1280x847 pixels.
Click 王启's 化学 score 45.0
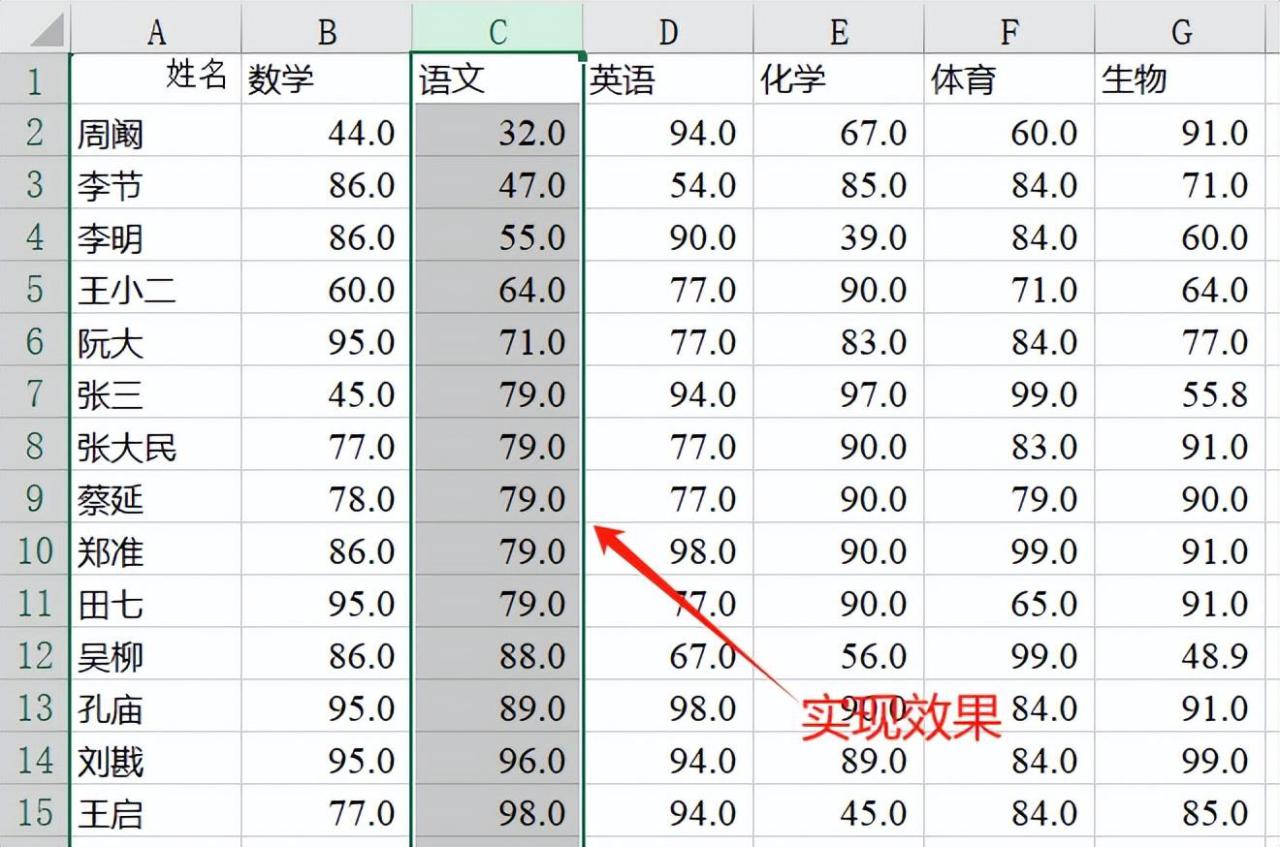pyautogui.click(x=839, y=811)
